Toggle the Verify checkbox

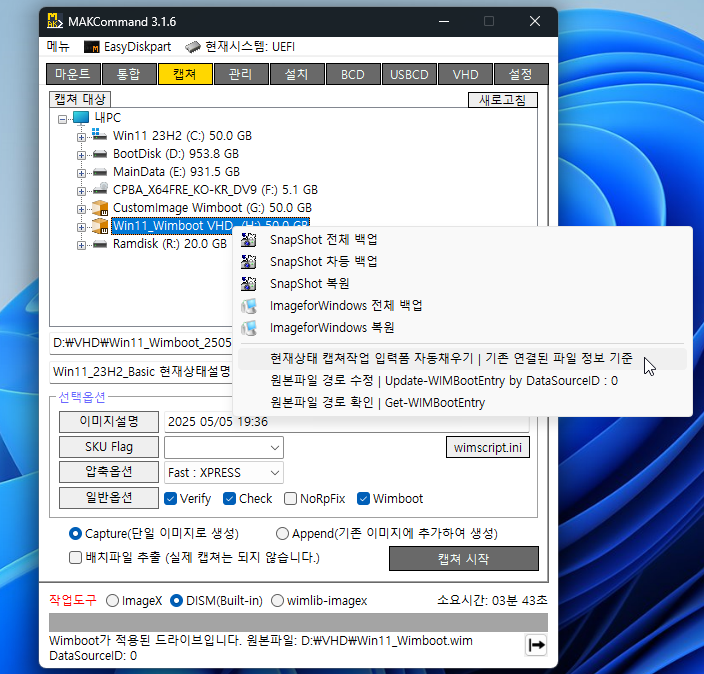point(170,498)
